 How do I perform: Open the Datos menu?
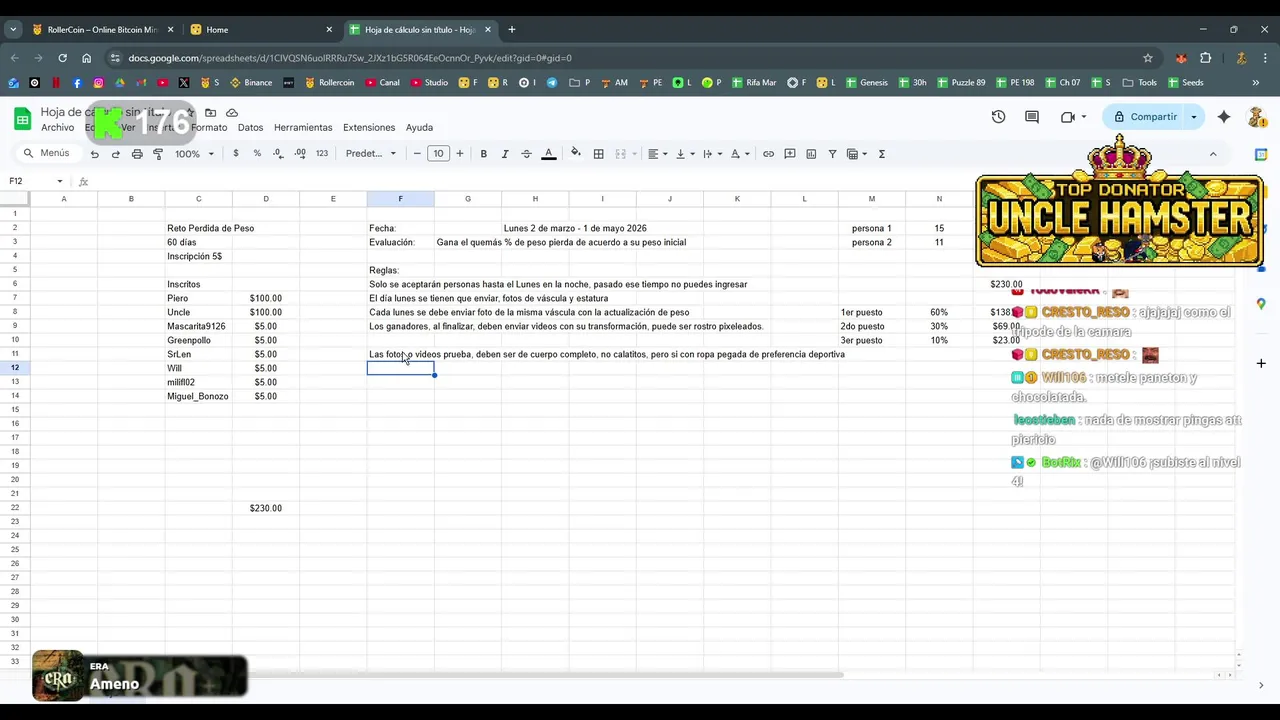pos(250,128)
